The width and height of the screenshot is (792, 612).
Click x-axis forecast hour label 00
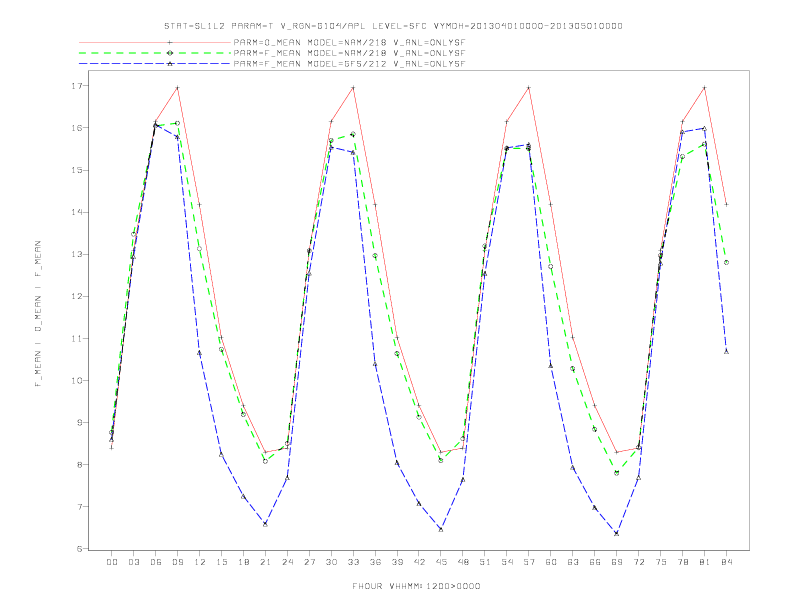(x=112, y=562)
